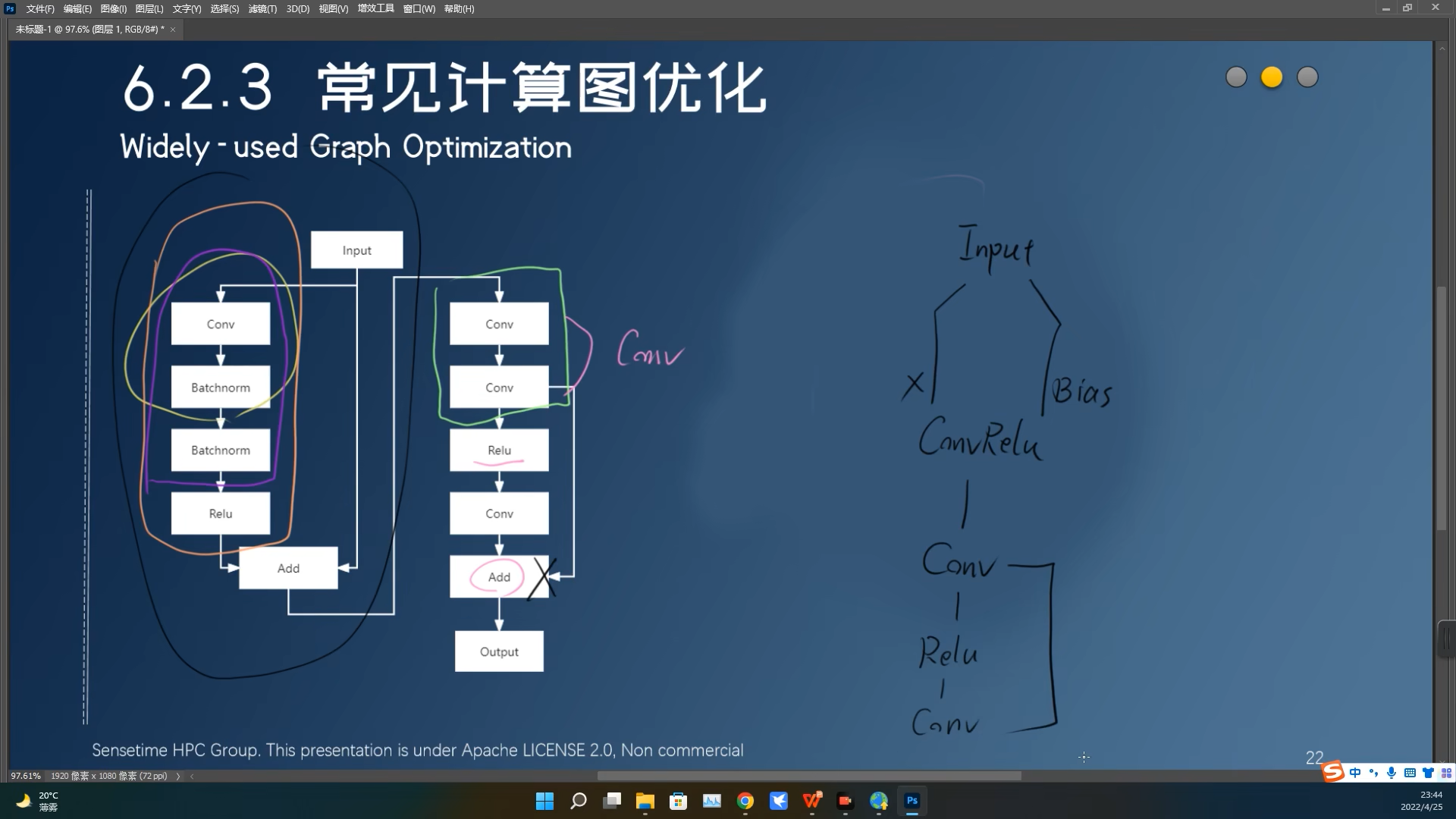Click the Photoshop logo icon in menu bar
This screenshot has width=1456, height=819.
[x=10, y=8]
